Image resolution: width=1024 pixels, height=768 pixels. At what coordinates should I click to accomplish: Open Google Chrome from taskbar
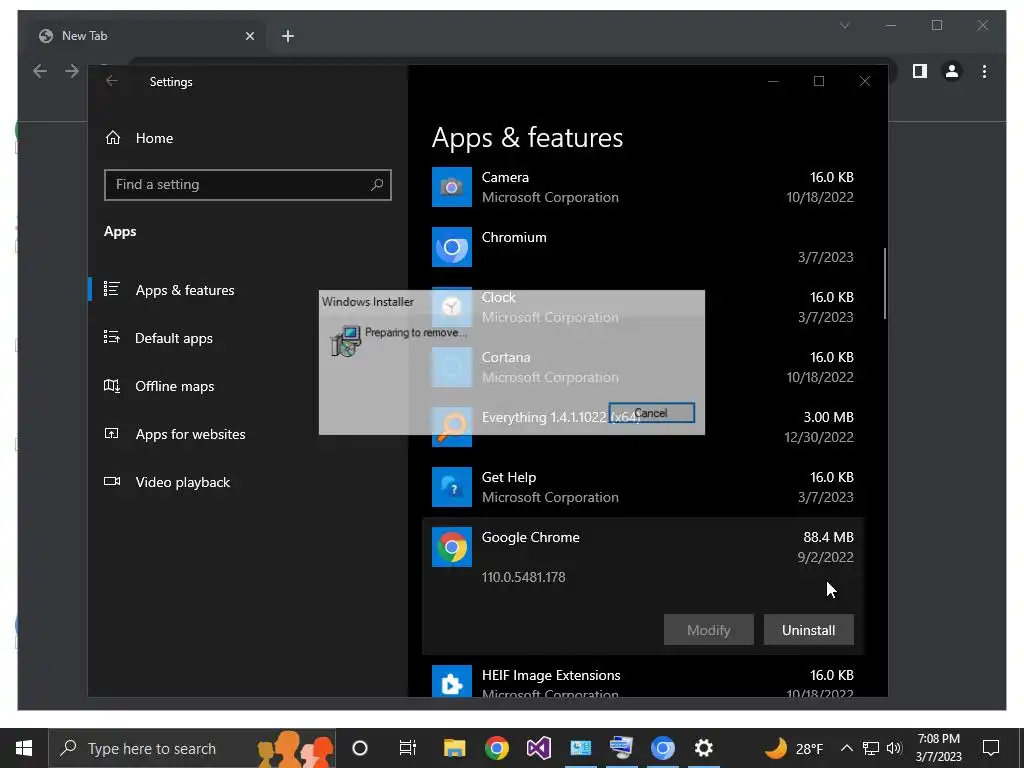click(496, 748)
